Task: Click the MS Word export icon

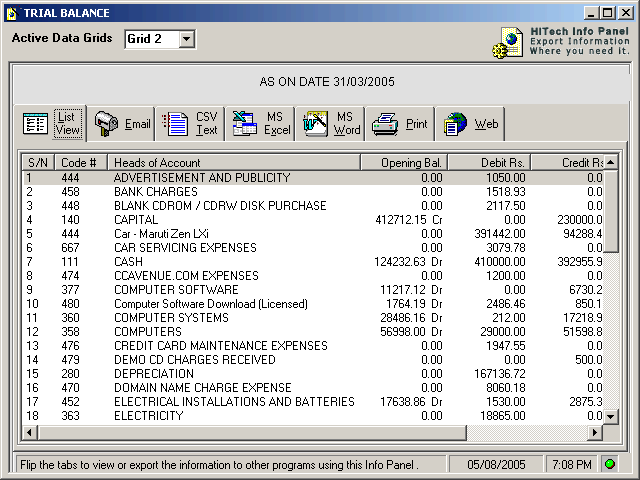Action: coord(316,124)
